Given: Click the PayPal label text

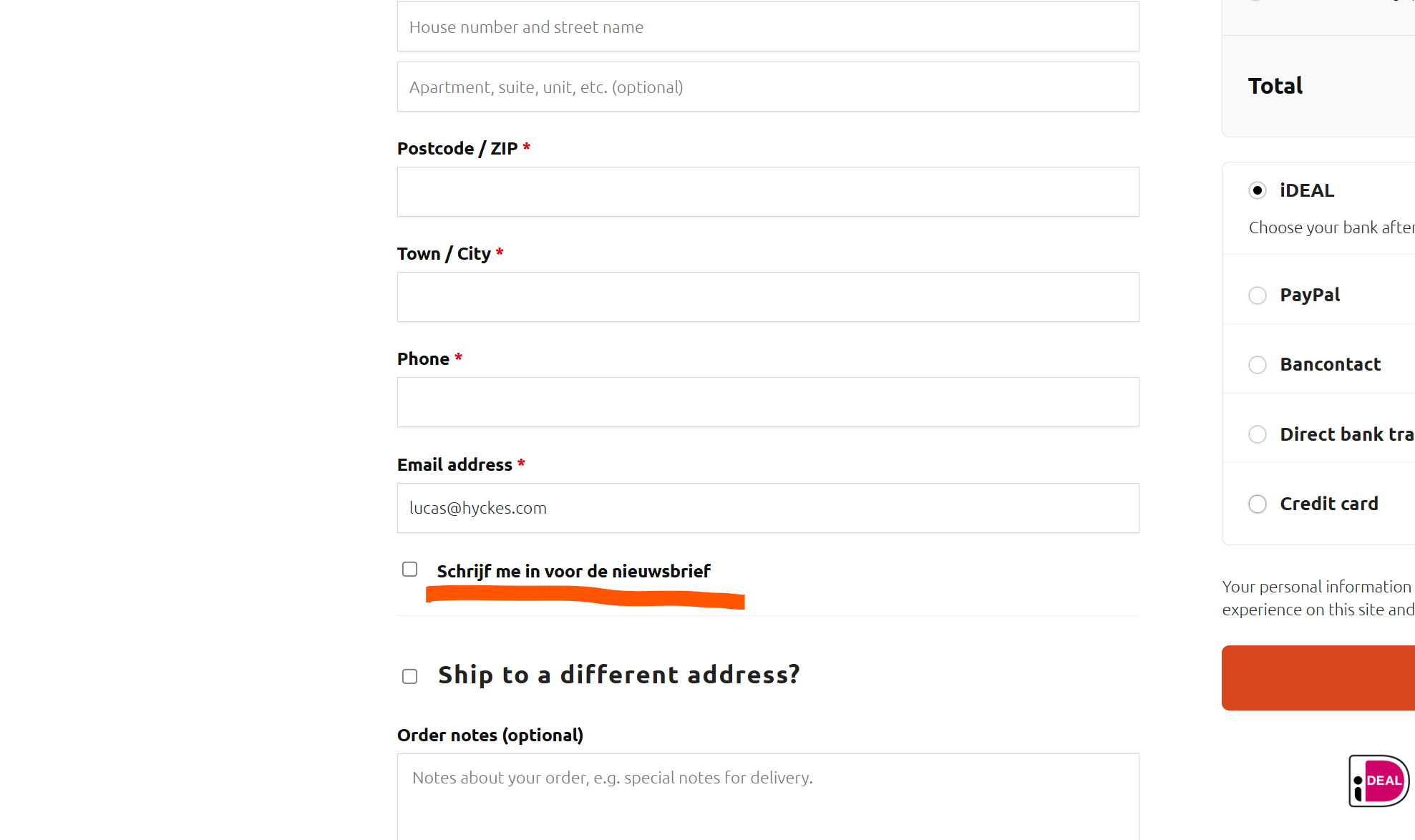Looking at the screenshot, I should coord(1310,295).
